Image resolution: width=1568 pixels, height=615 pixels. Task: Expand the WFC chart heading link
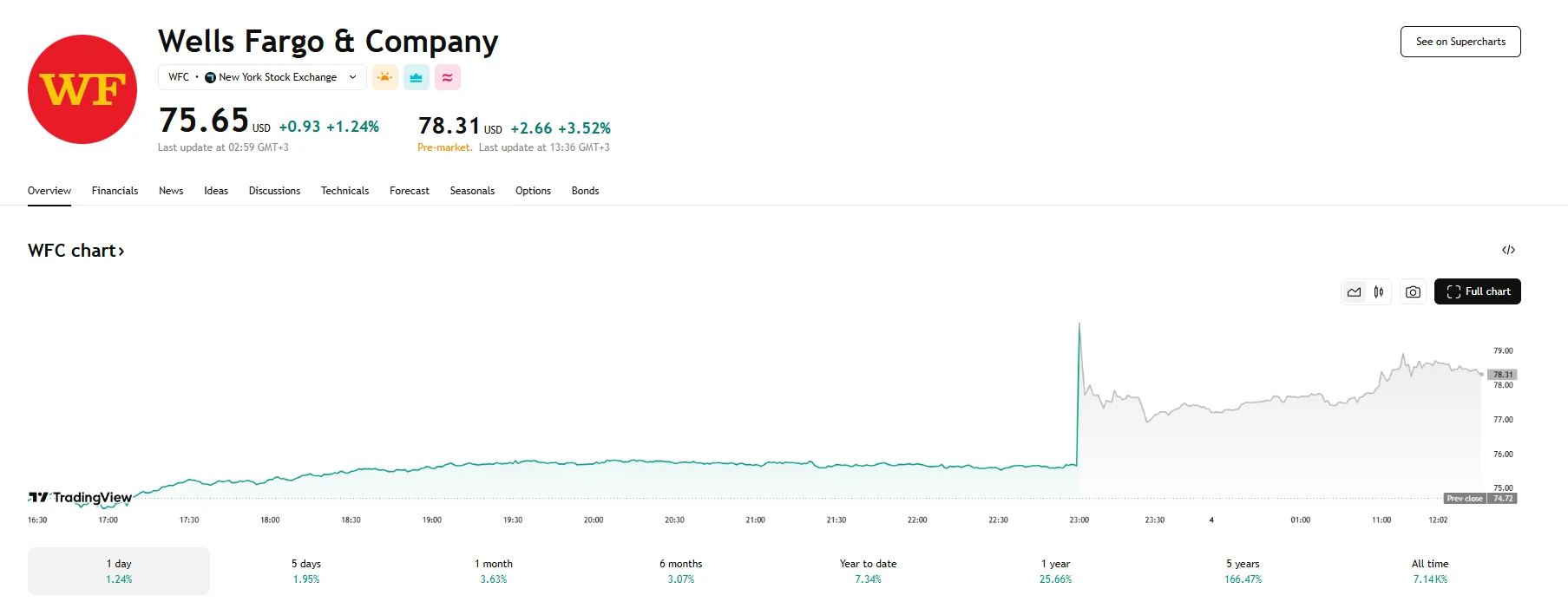pyautogui.click(x=76, y=251)
